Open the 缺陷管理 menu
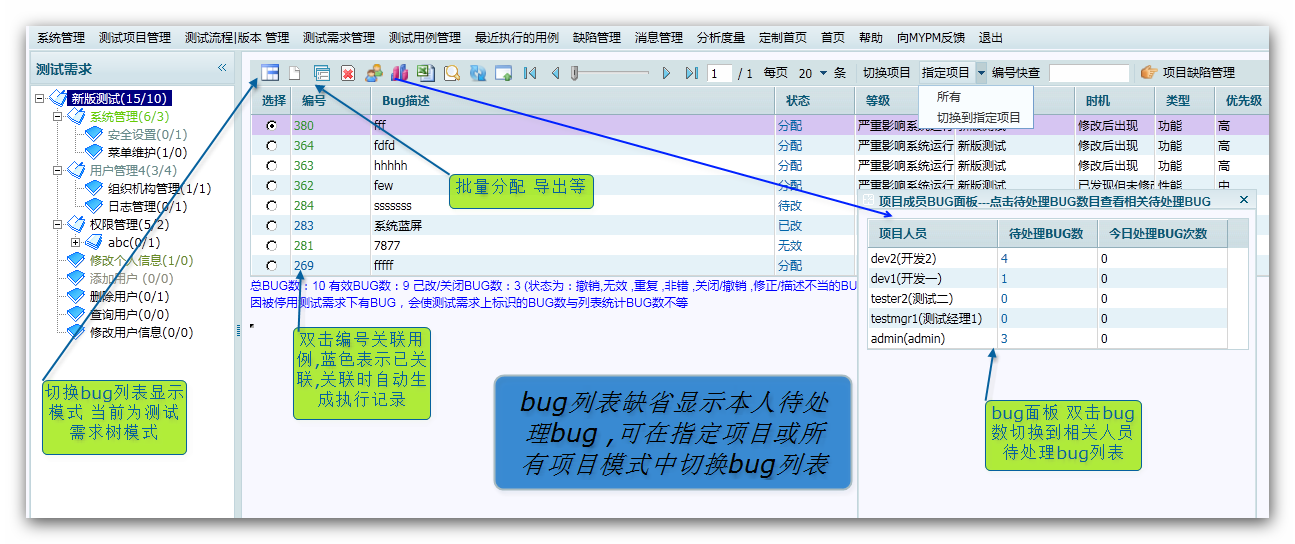The height and width of the screenshot is (544, 1295). click(x=597, y=38)
